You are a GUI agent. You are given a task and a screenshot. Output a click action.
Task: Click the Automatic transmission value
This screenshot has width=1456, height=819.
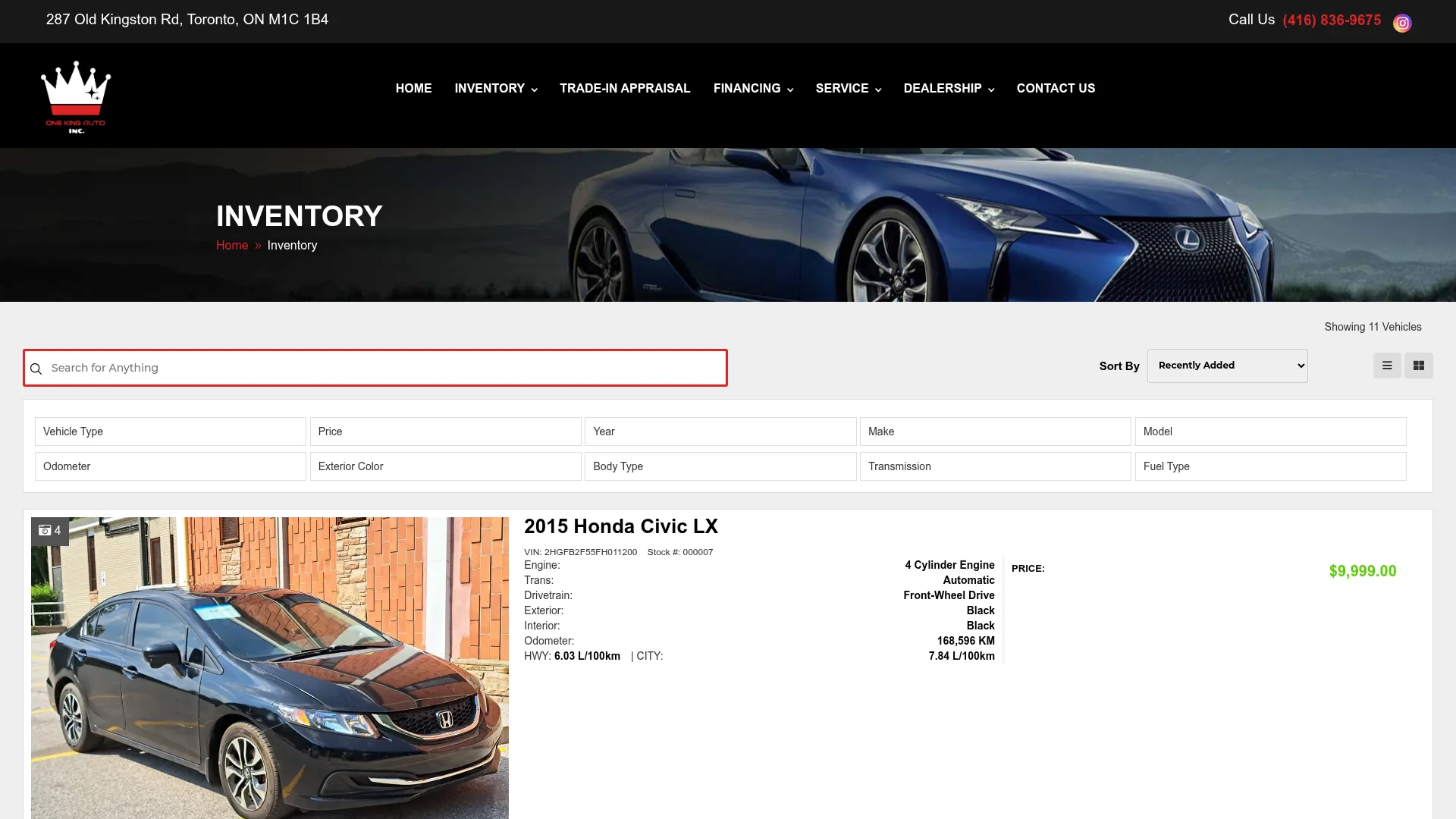click(968, 580)
